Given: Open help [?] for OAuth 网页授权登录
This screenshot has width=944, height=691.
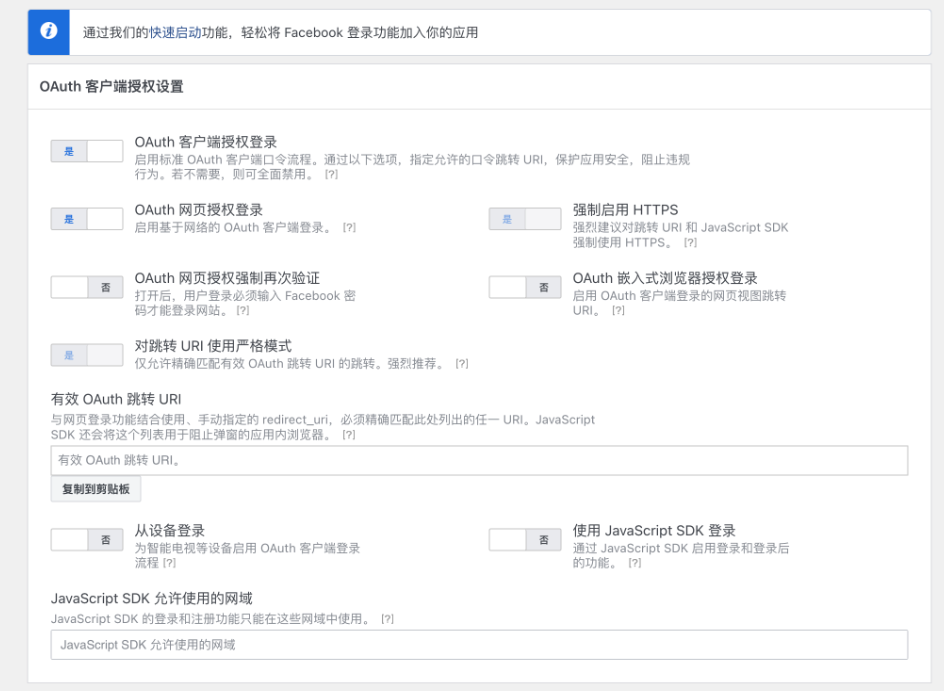Looking at the screenshot, I should [349, 228].
